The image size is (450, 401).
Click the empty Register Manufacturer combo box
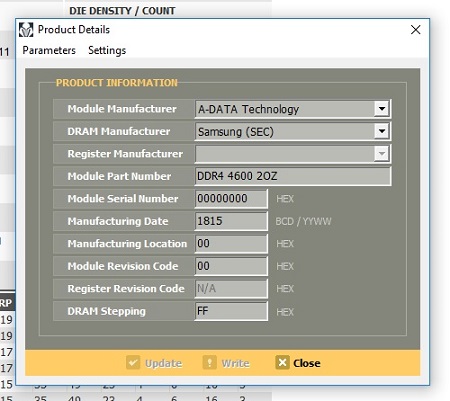(x=292, y=154)
